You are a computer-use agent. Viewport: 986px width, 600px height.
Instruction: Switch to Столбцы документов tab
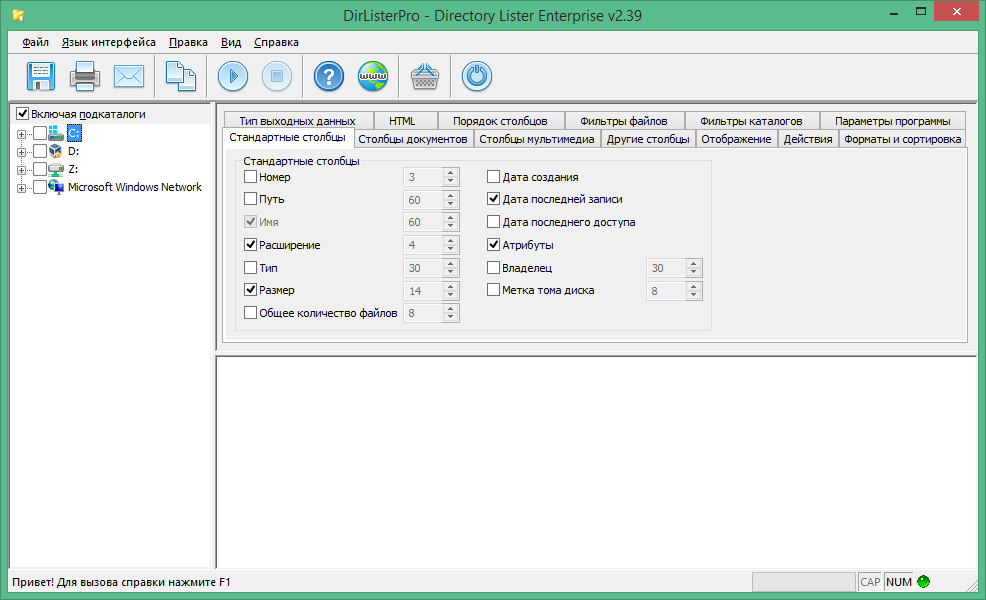[413, 139]
